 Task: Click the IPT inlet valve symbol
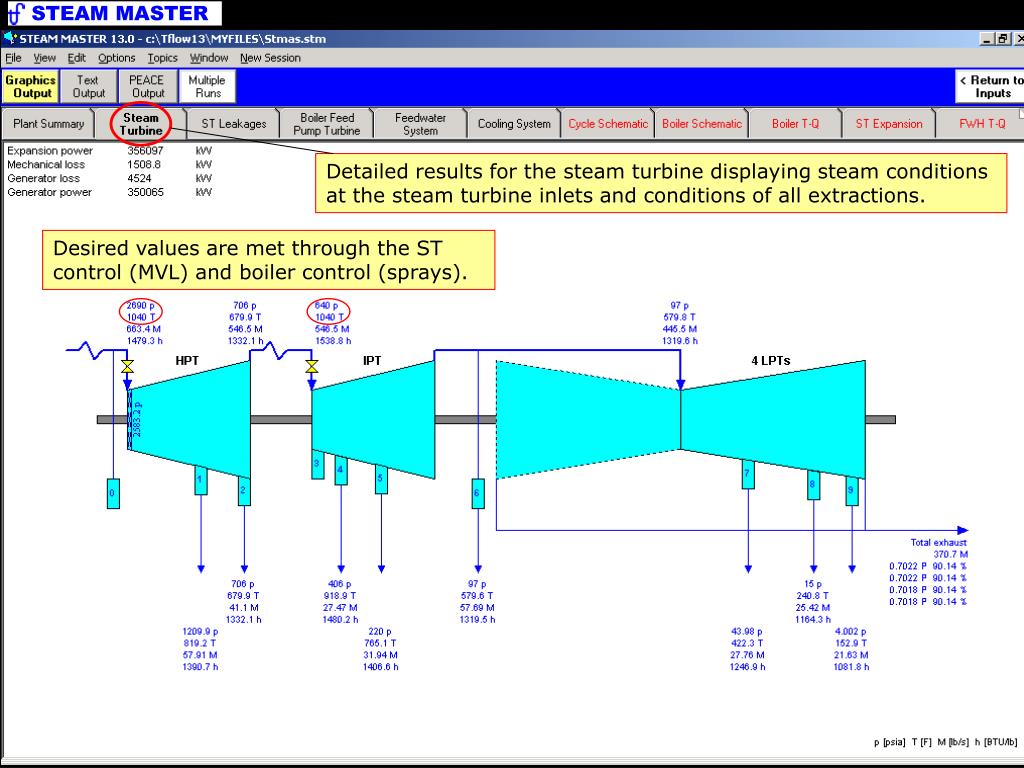(312, 367)
